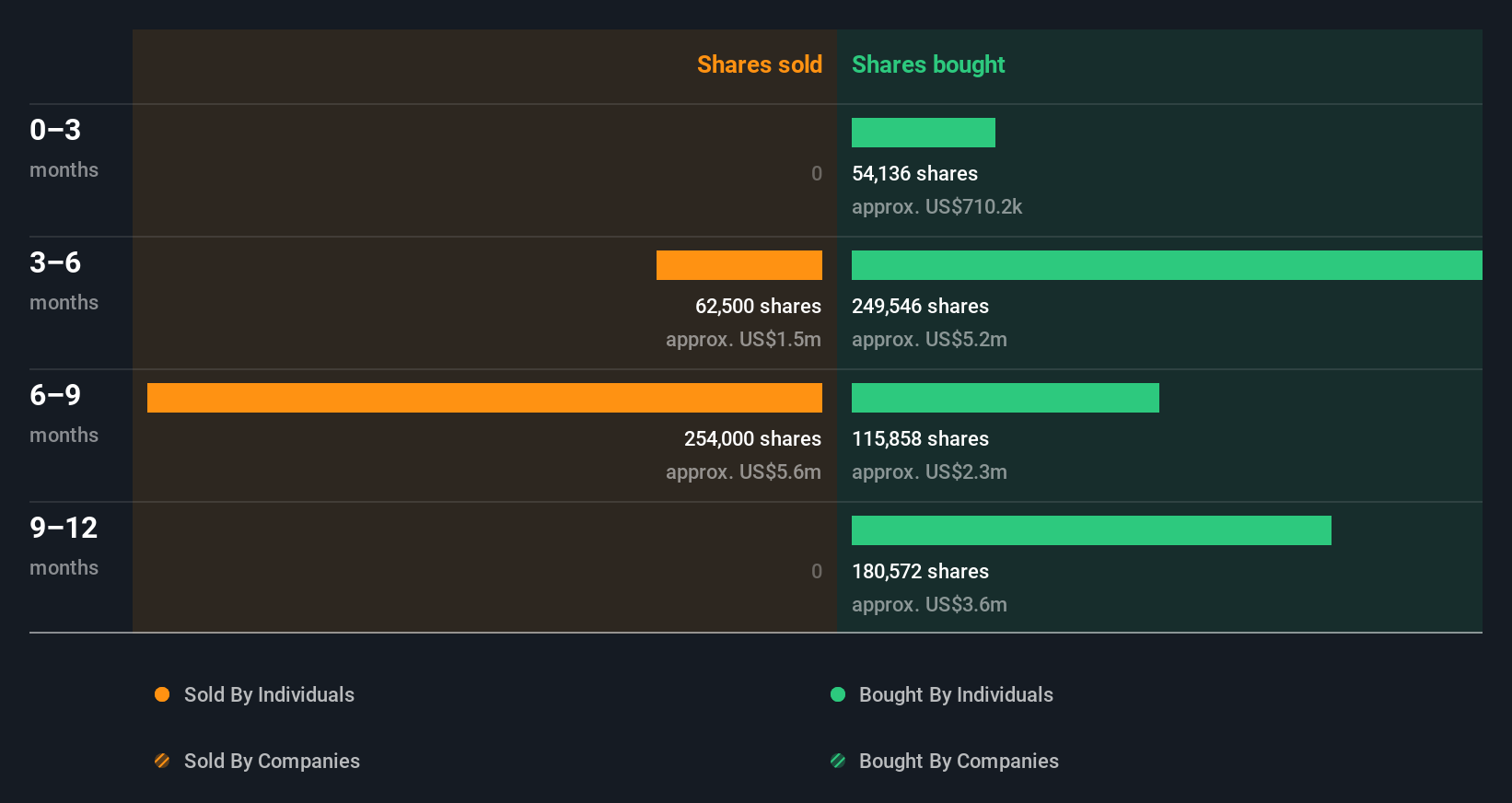Click the green 0–3 months bought bar
1512x803 pixels.
click(924, 133)
